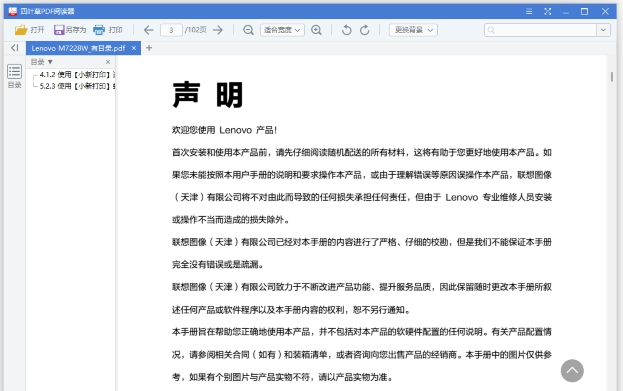Click the page number input field

click(x=171, y=30)
